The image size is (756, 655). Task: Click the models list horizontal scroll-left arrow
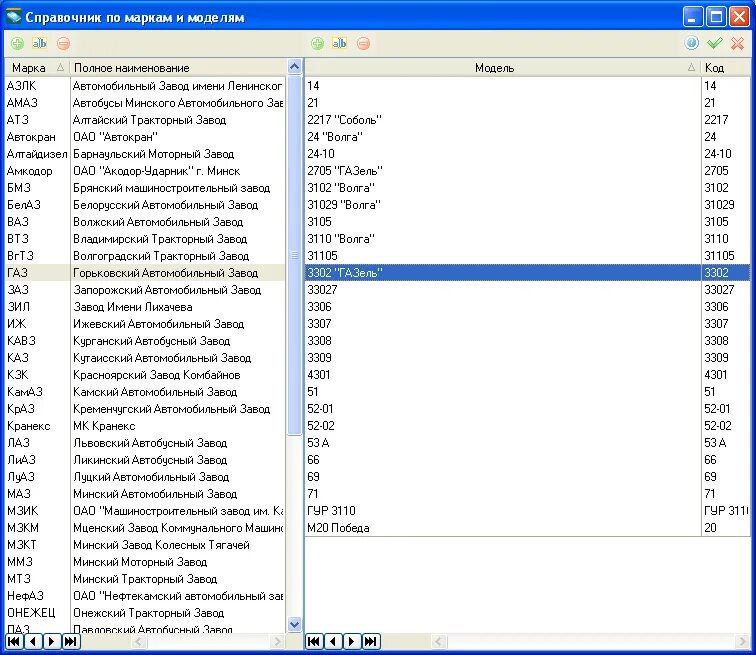pos(438,641)
